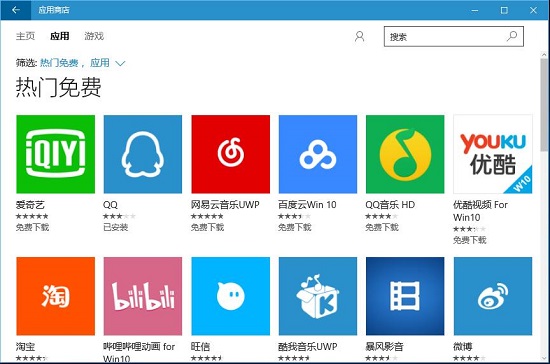Click the star rating under 爱奇艺
This screenshot has width=550, height=364.
click(x=32, y=216)
